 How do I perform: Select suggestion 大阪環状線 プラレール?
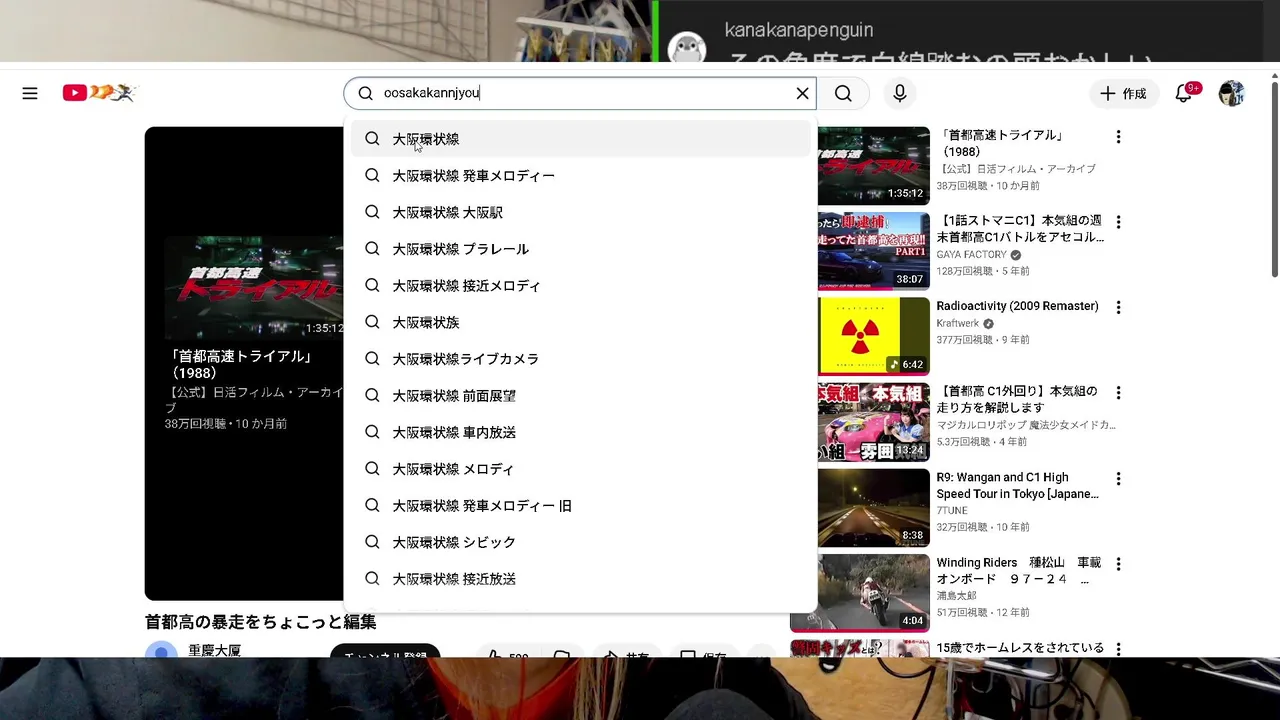(x=580, y=249)
